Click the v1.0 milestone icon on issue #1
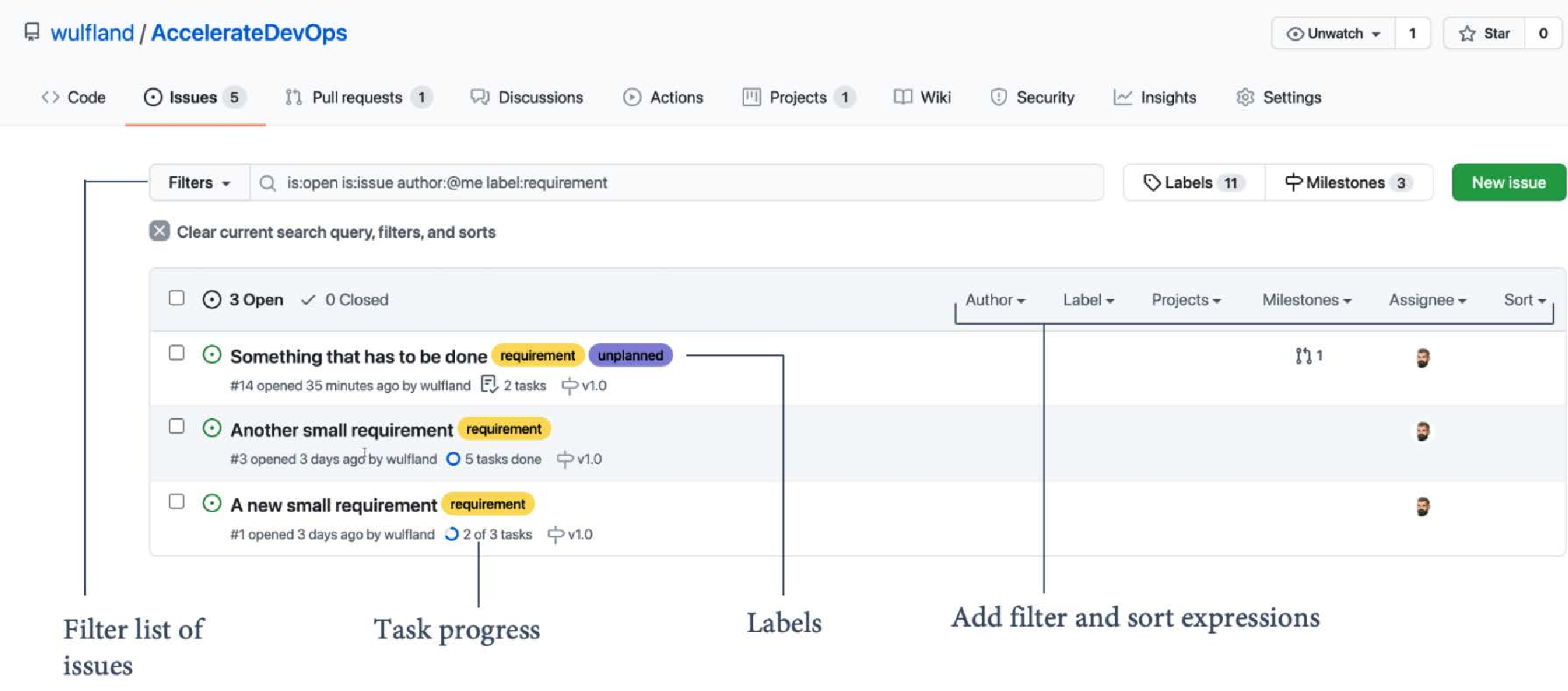 click(555, 535)
